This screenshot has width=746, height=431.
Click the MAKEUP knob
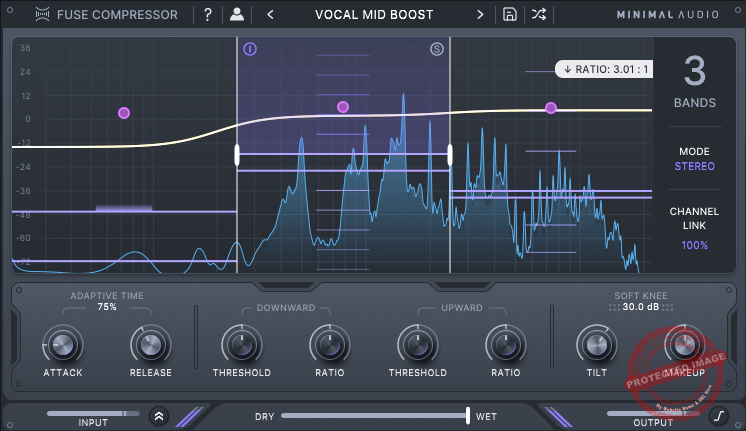(685, 345)
